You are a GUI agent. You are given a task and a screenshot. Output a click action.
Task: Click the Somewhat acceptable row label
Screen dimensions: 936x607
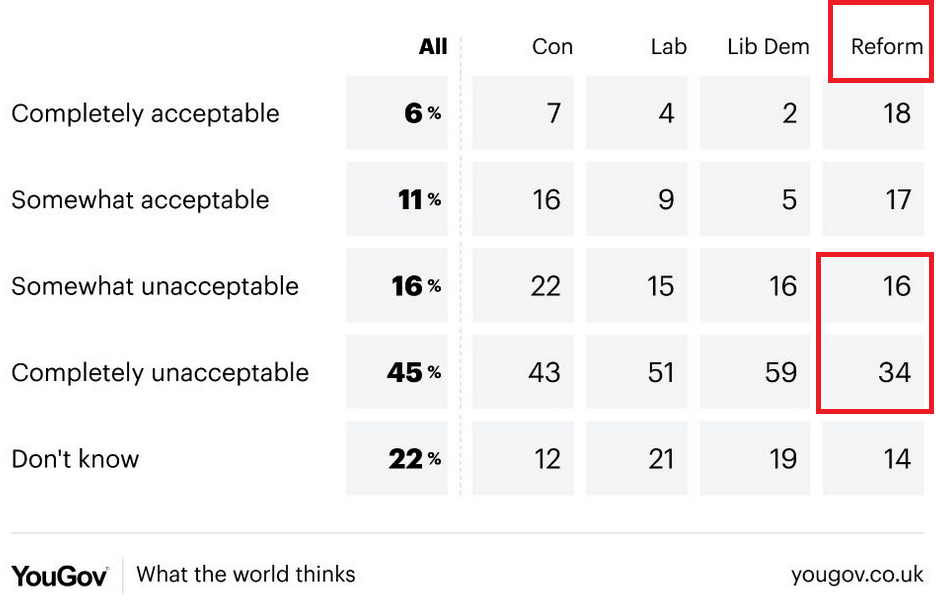140,200
